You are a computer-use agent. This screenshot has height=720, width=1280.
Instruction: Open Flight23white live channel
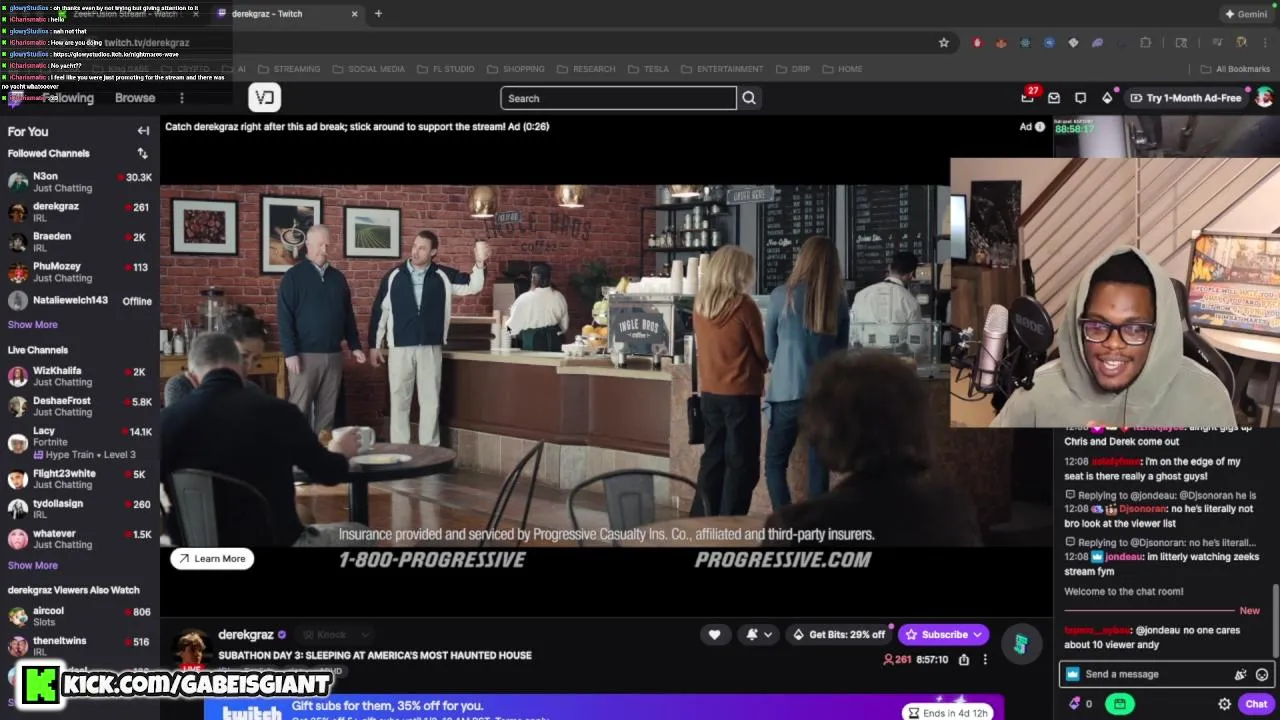pyautogui.click(x=80, y=479)
